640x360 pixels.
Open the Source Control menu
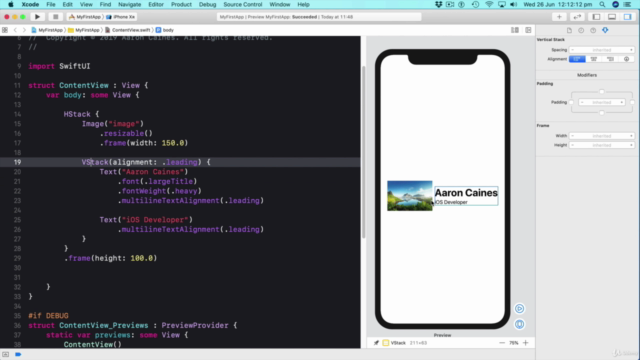coord(243,4)
